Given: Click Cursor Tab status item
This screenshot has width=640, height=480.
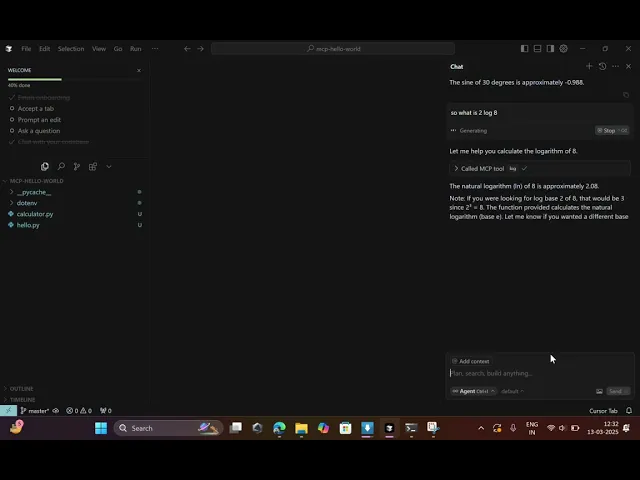Looking at the screenshot, I should point(603,411).
